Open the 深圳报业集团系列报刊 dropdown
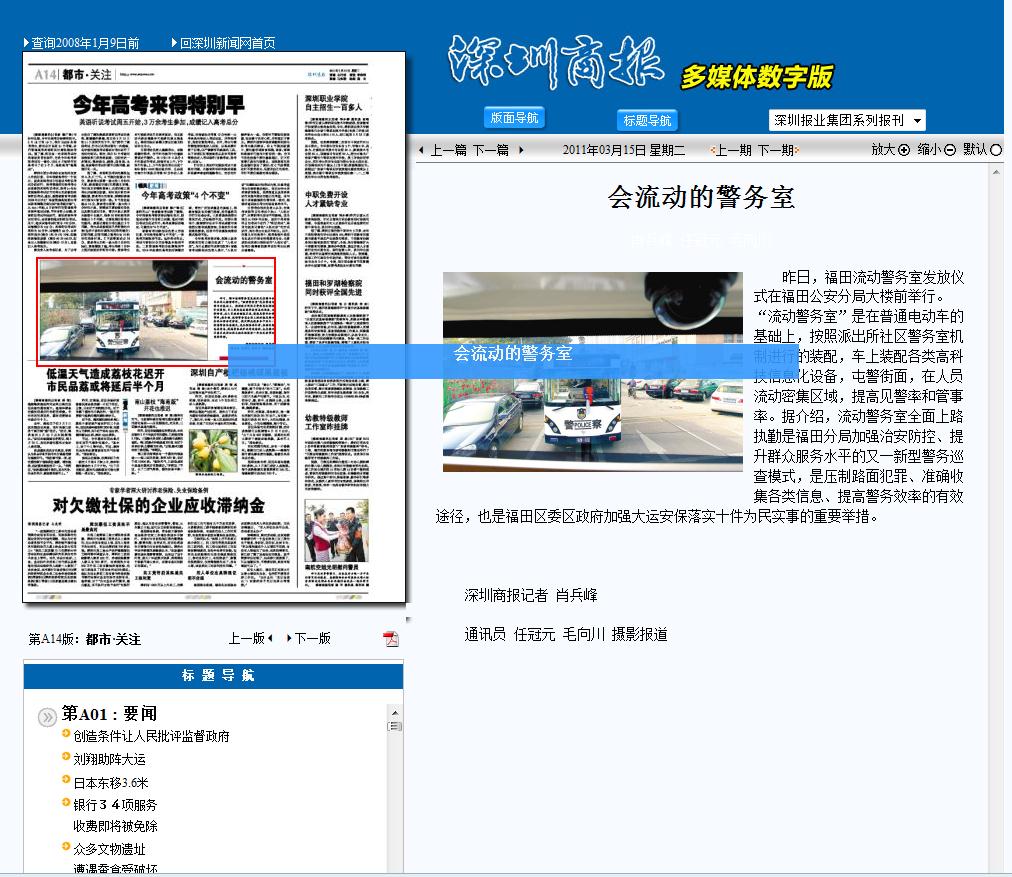This screenshot has height=877, width=1012. [846, 120]
